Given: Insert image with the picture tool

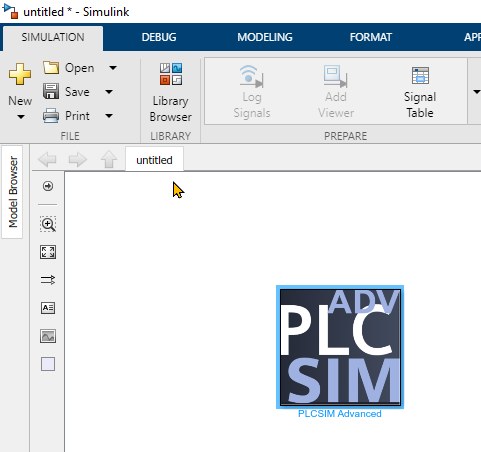Looking at the screenshot, I should (48, 336).
